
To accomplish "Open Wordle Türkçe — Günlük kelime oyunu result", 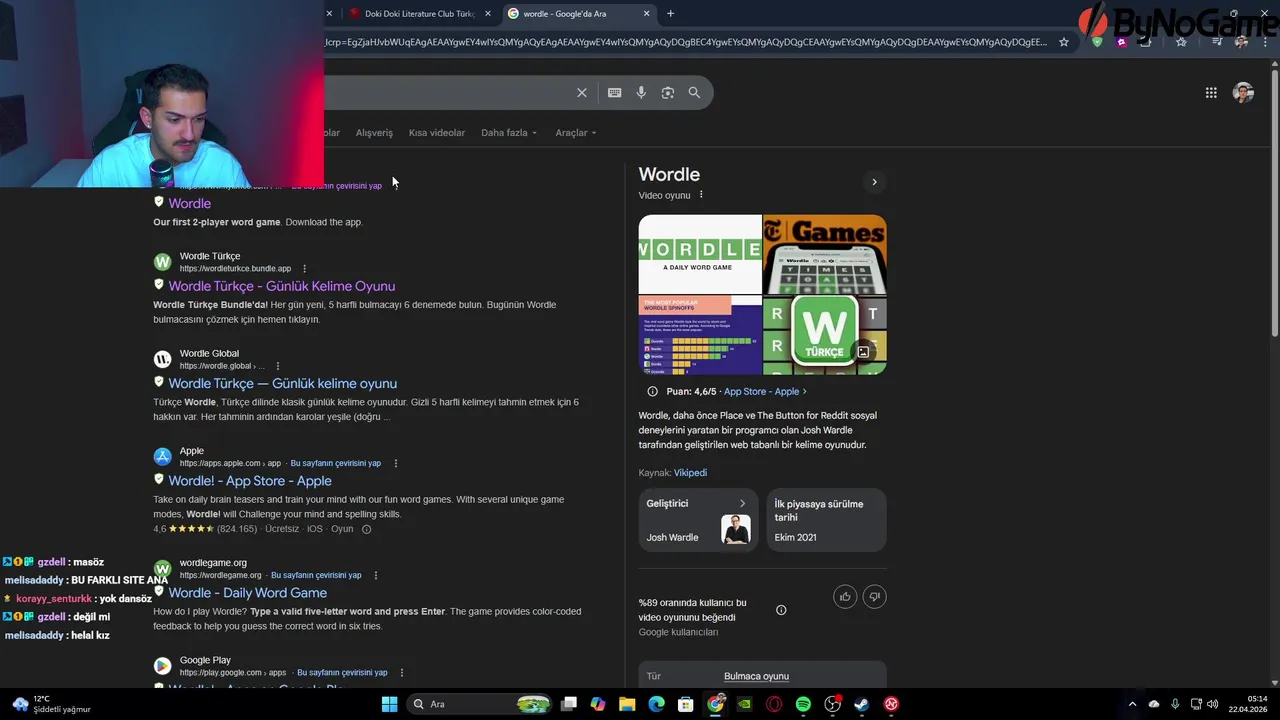I will 282,383.
